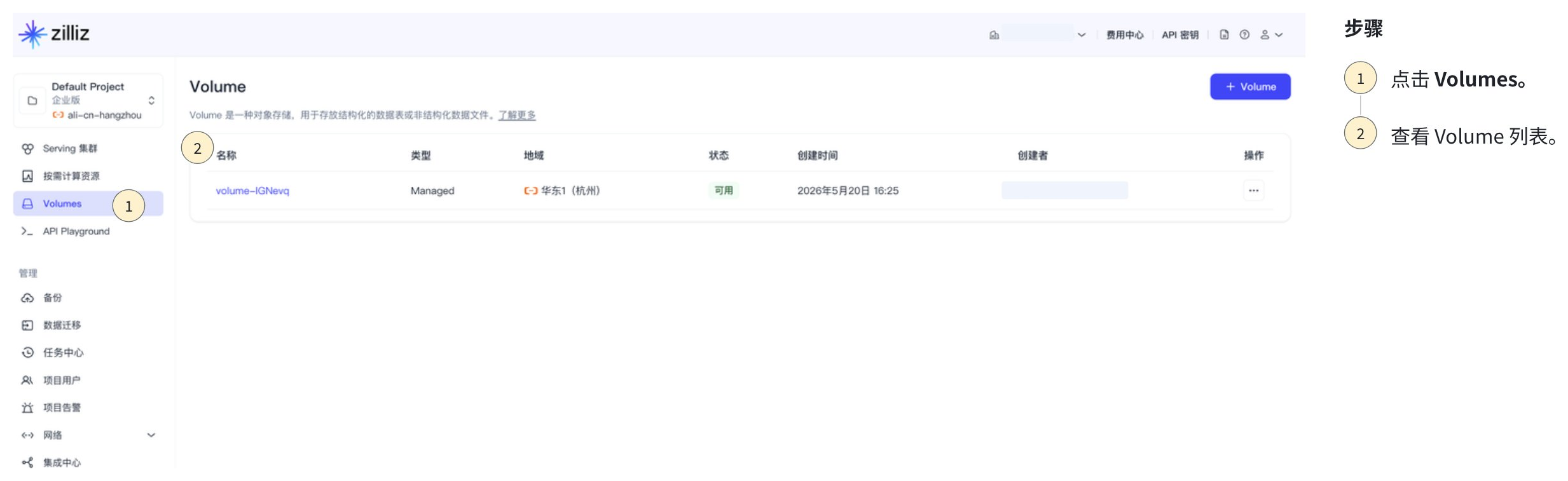Viewport: 1568px width, 481px height.
Task: Click the 项目告警 alarm icon
Action: (27, 408)
